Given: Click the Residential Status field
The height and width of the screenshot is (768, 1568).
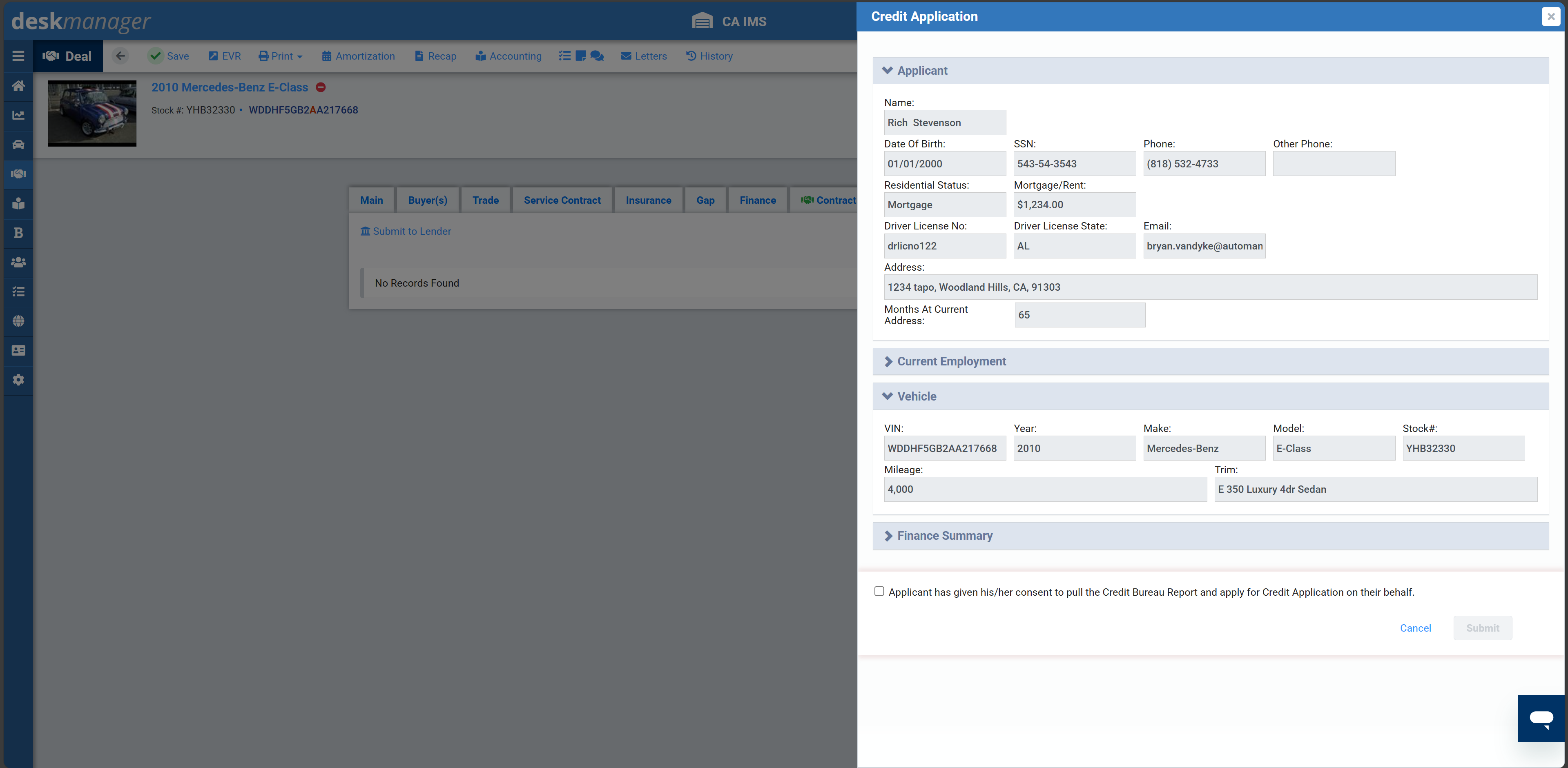Looking at the screenshot, I should 945,205.
